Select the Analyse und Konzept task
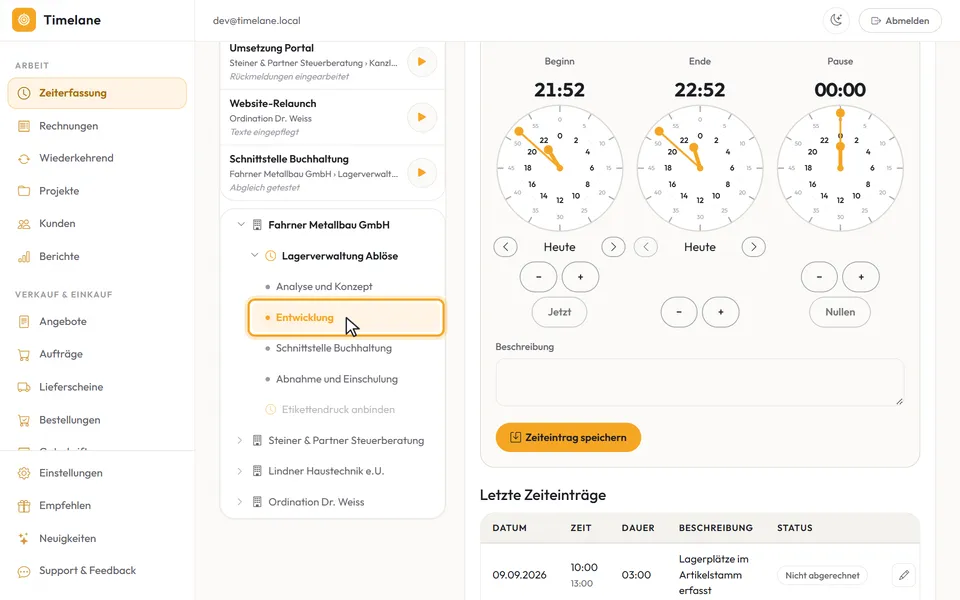This screenshot has height=600, width=960. click(x=346, y=287)
